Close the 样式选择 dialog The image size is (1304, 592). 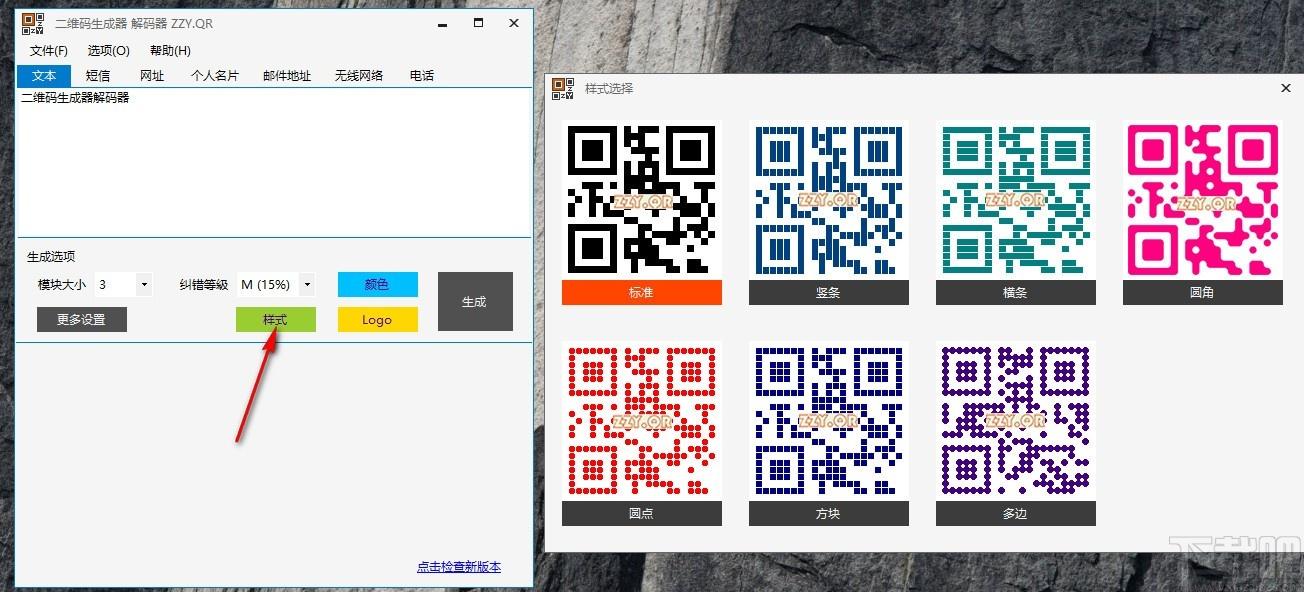tap(1286, 88)
